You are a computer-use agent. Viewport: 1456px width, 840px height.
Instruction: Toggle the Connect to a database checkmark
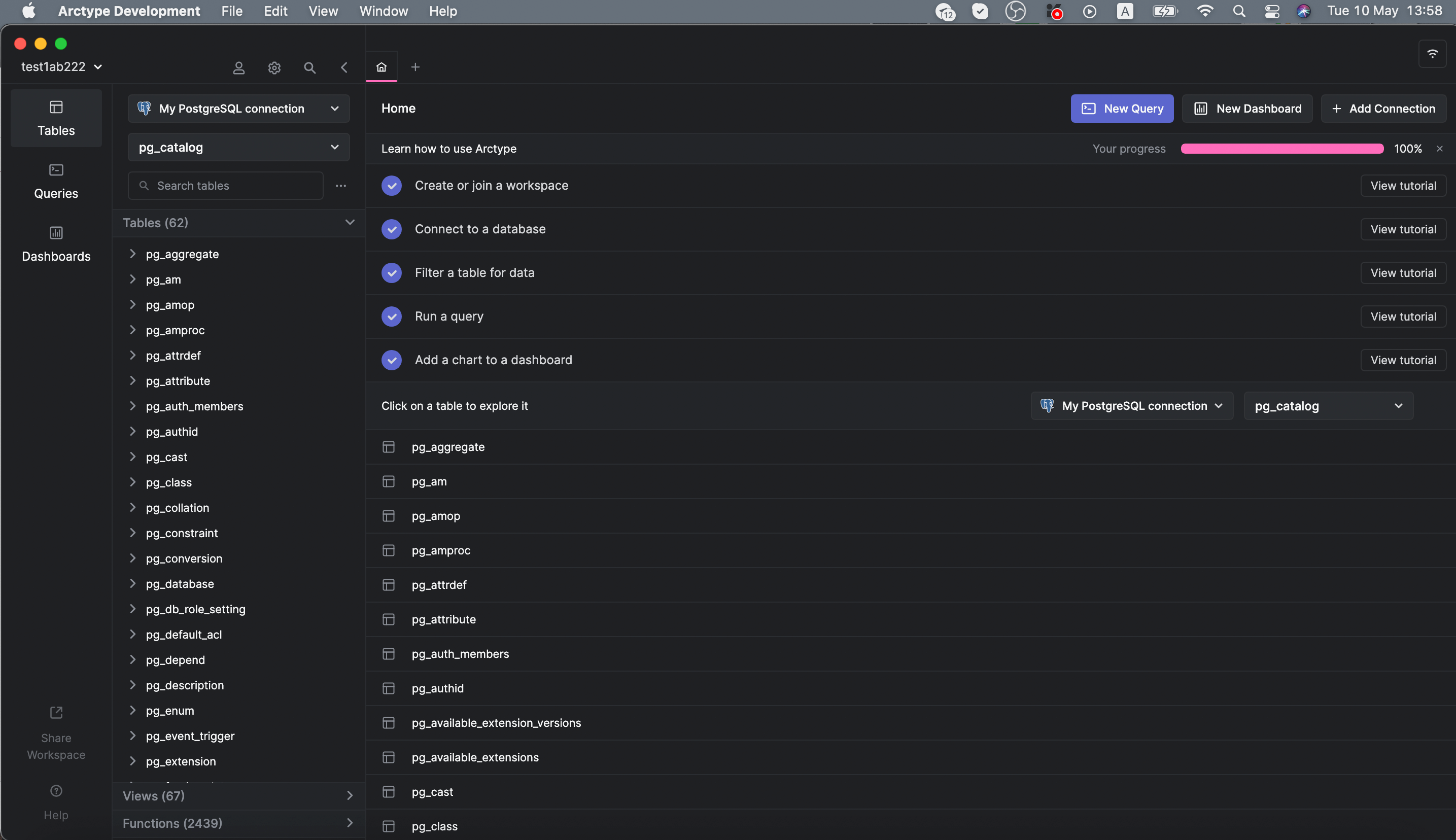pyautogui.click(x=392, y=229)
